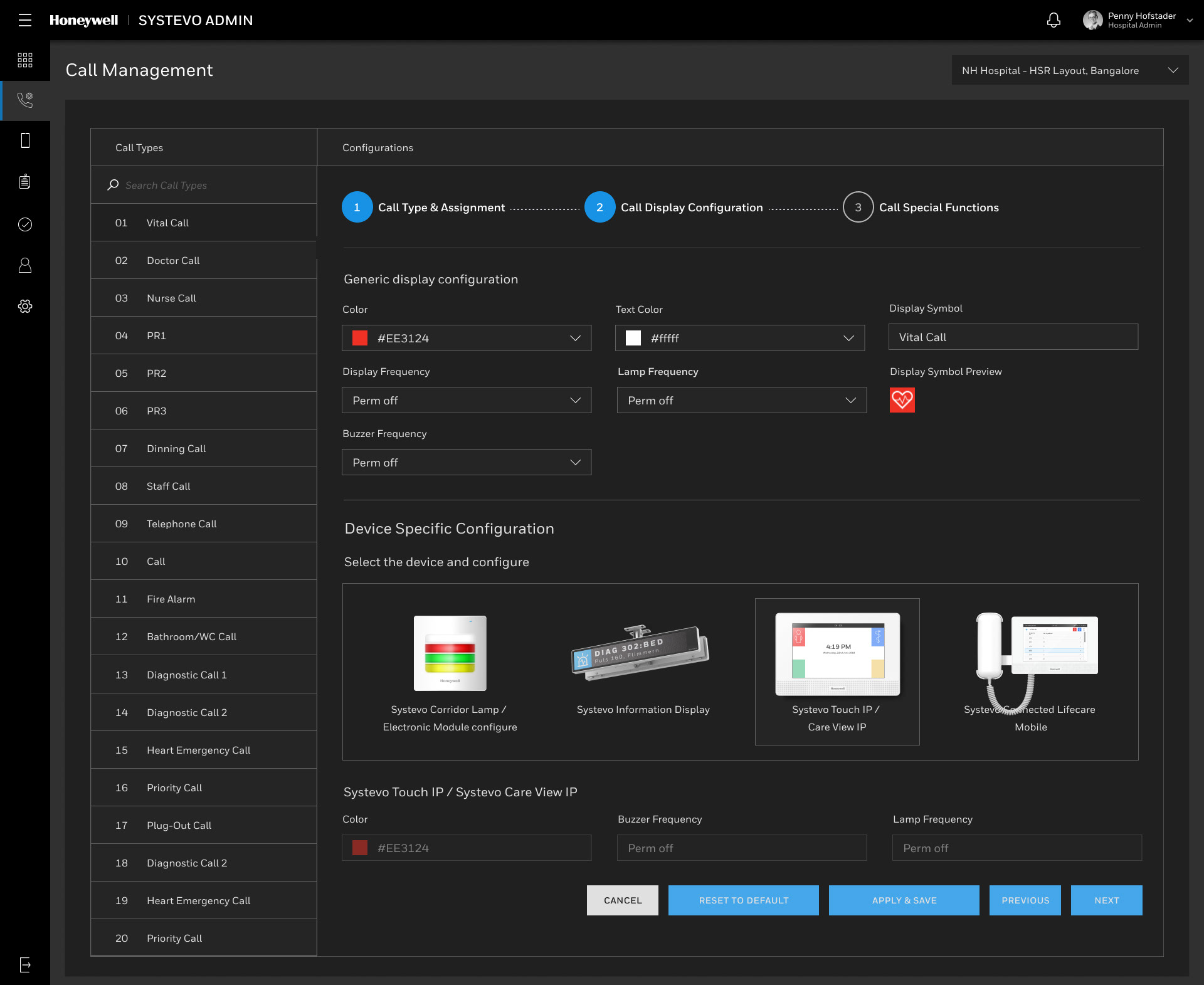Return to step 1 Call Type & Assignment
This screenshot has width=1204, height=985.
coord(357,207)
